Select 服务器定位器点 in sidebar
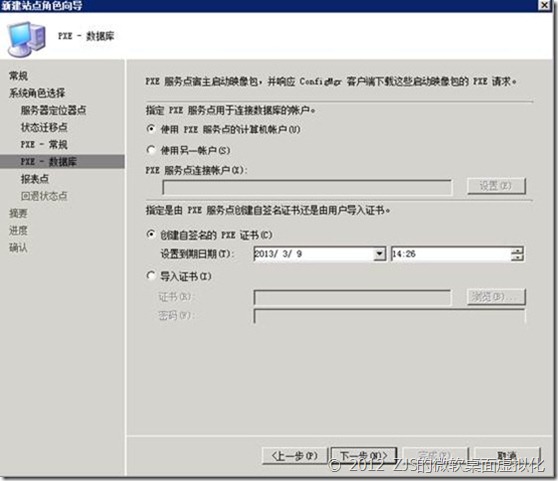 pyautogui.click(x=53, y=110)
